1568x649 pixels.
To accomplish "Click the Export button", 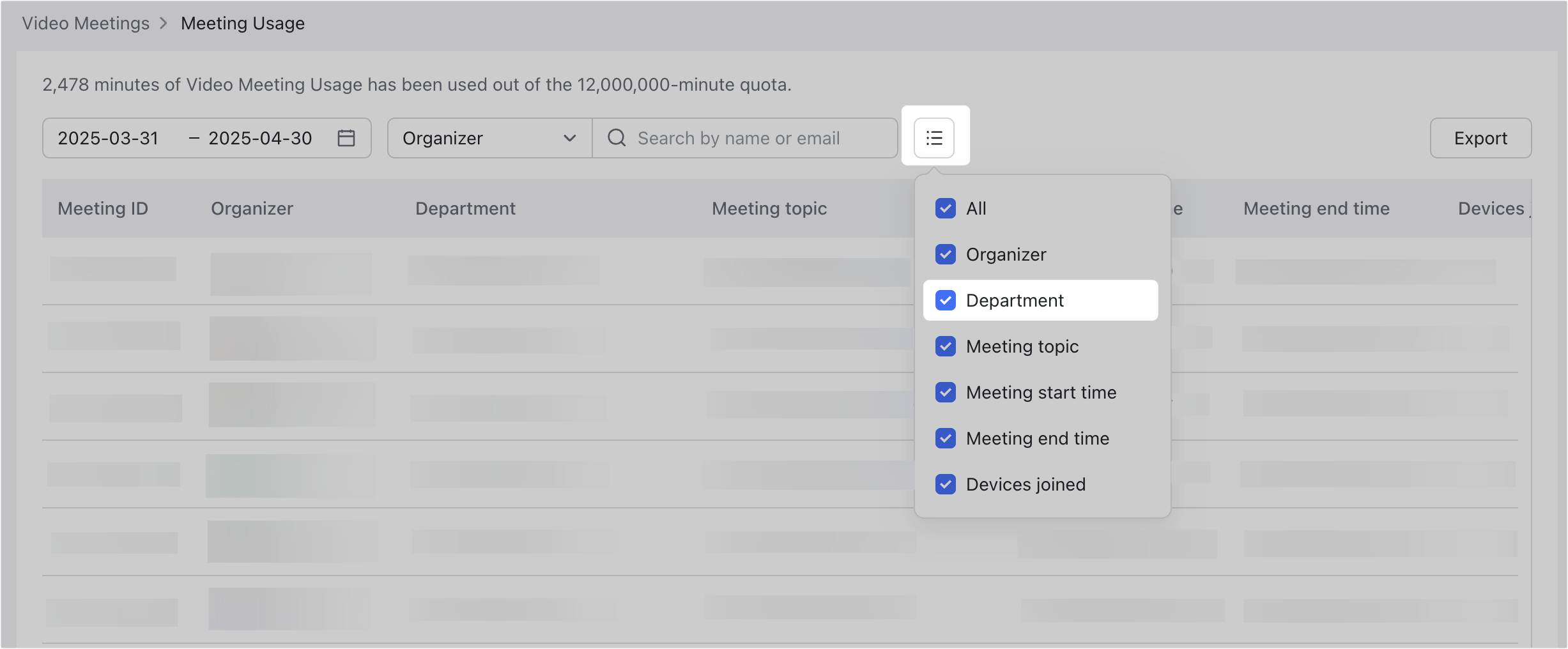I will (1480, 138).
